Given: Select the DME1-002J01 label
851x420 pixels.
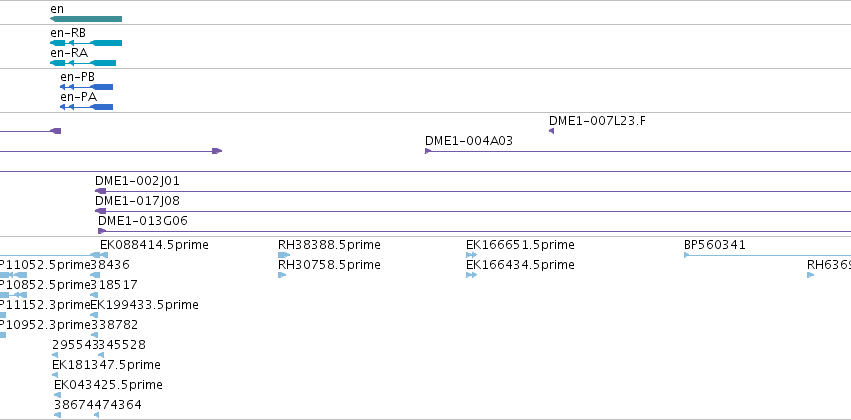Looking at the screenshot, I should (137, 181).
